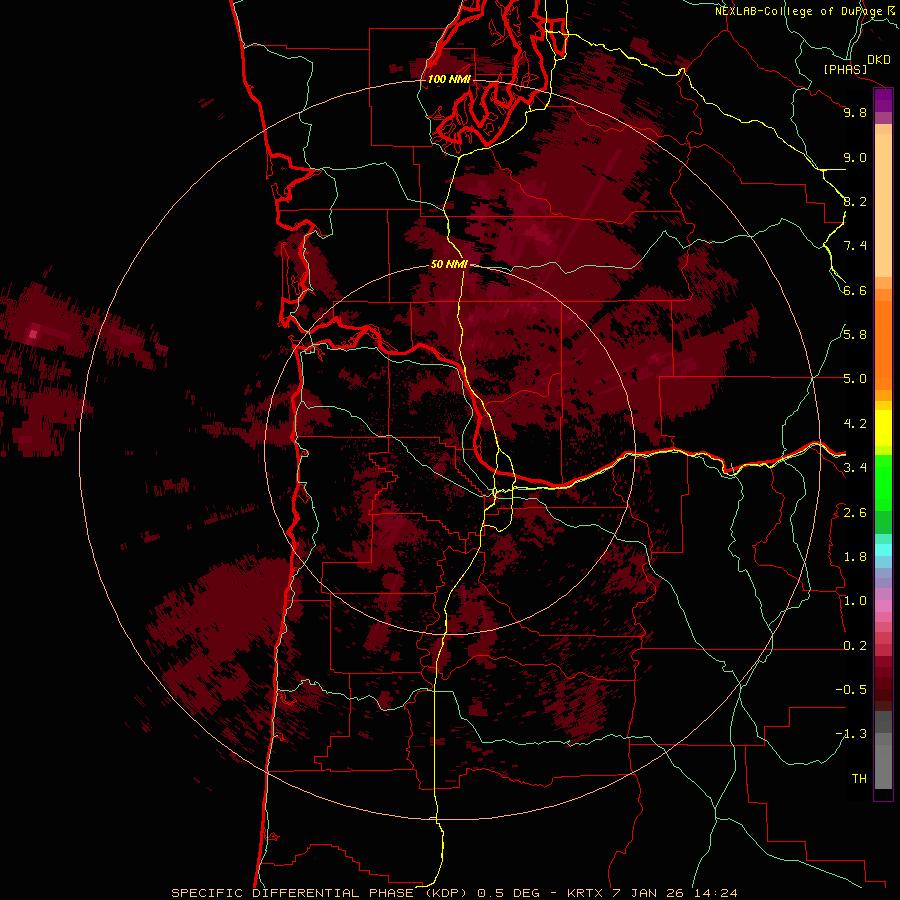This screenshot has width=900, height=900.
Task: Pick the pink color bar segment
Action: pyautogui.click(x=883, y=606)
